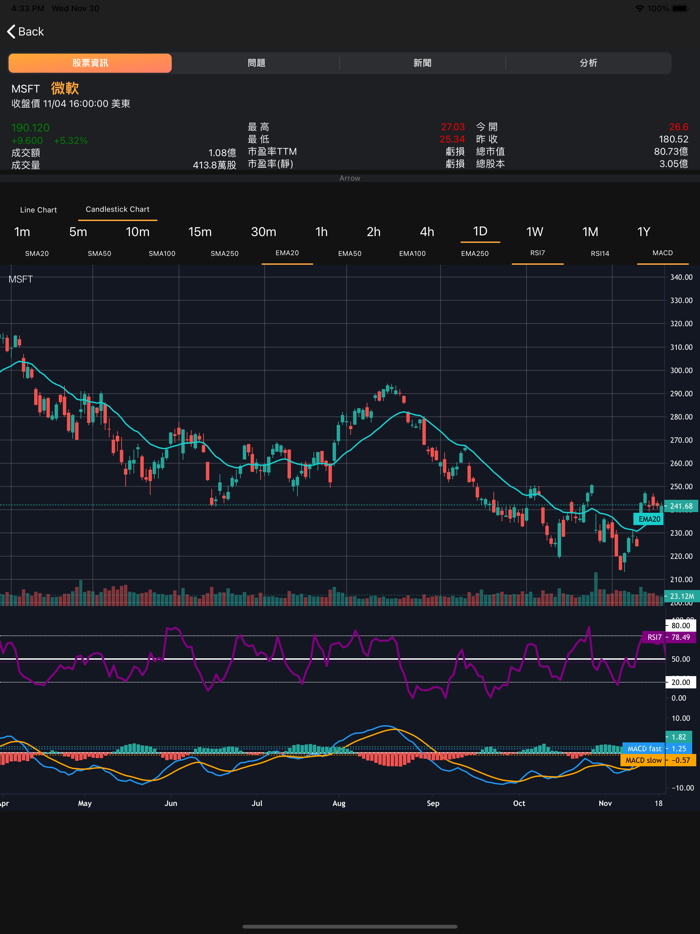Tap the 昨收 180.52 value
The width and height of the screenshot is (700, 934).
coord(673,139)
